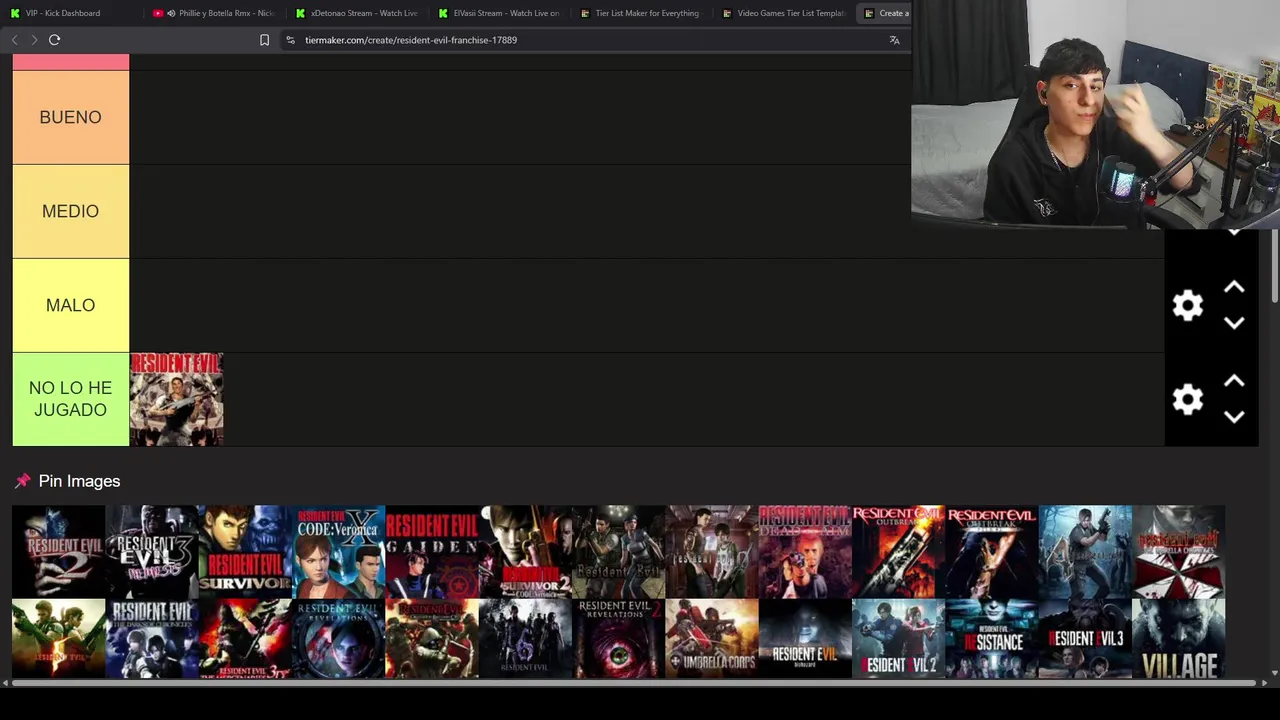Select Resident Evil 5 thumbnail

tap(58, 639)
